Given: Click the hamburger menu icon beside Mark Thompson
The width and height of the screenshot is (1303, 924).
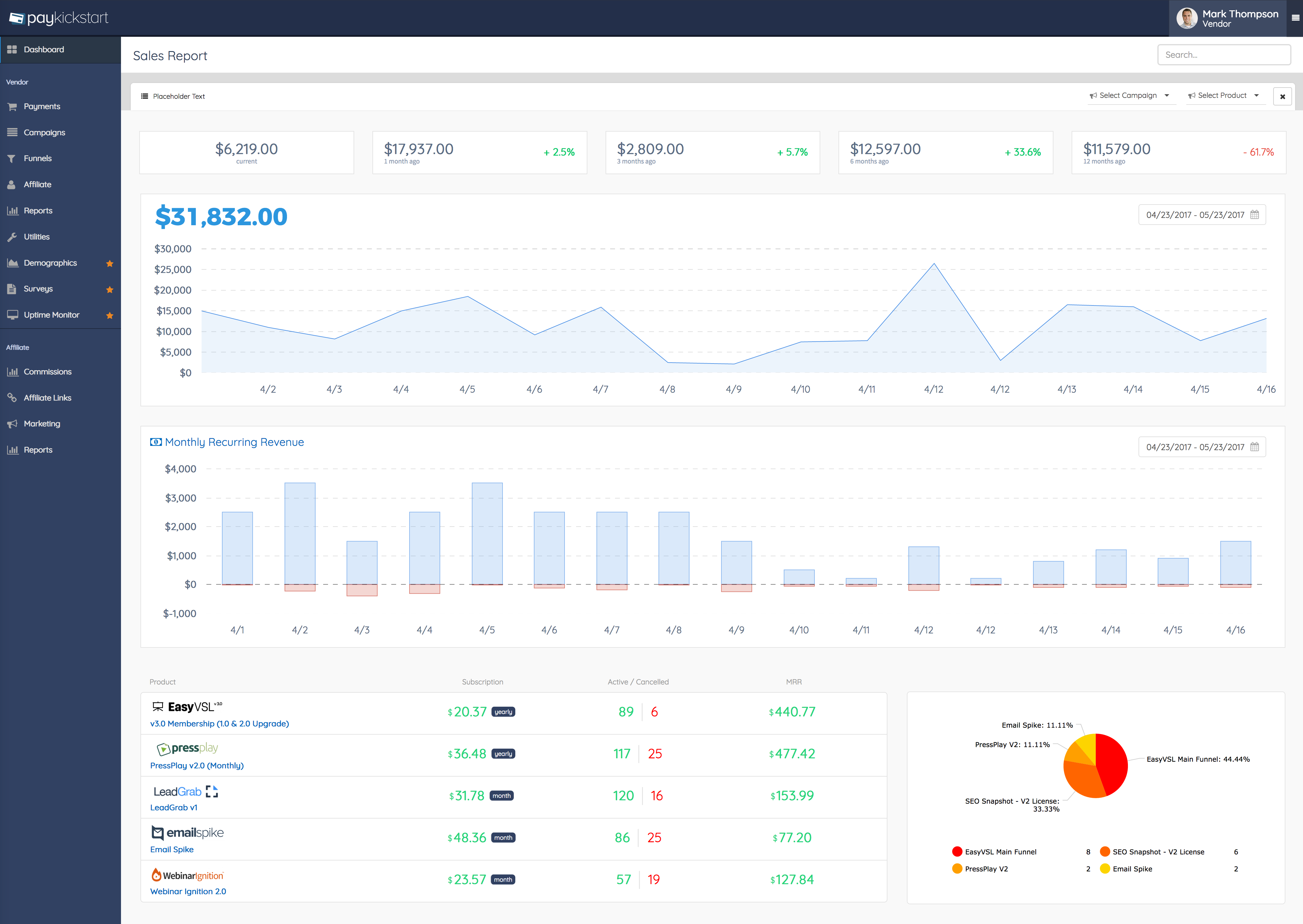Looking at the screenshot, I should (x=1295, y=18).
